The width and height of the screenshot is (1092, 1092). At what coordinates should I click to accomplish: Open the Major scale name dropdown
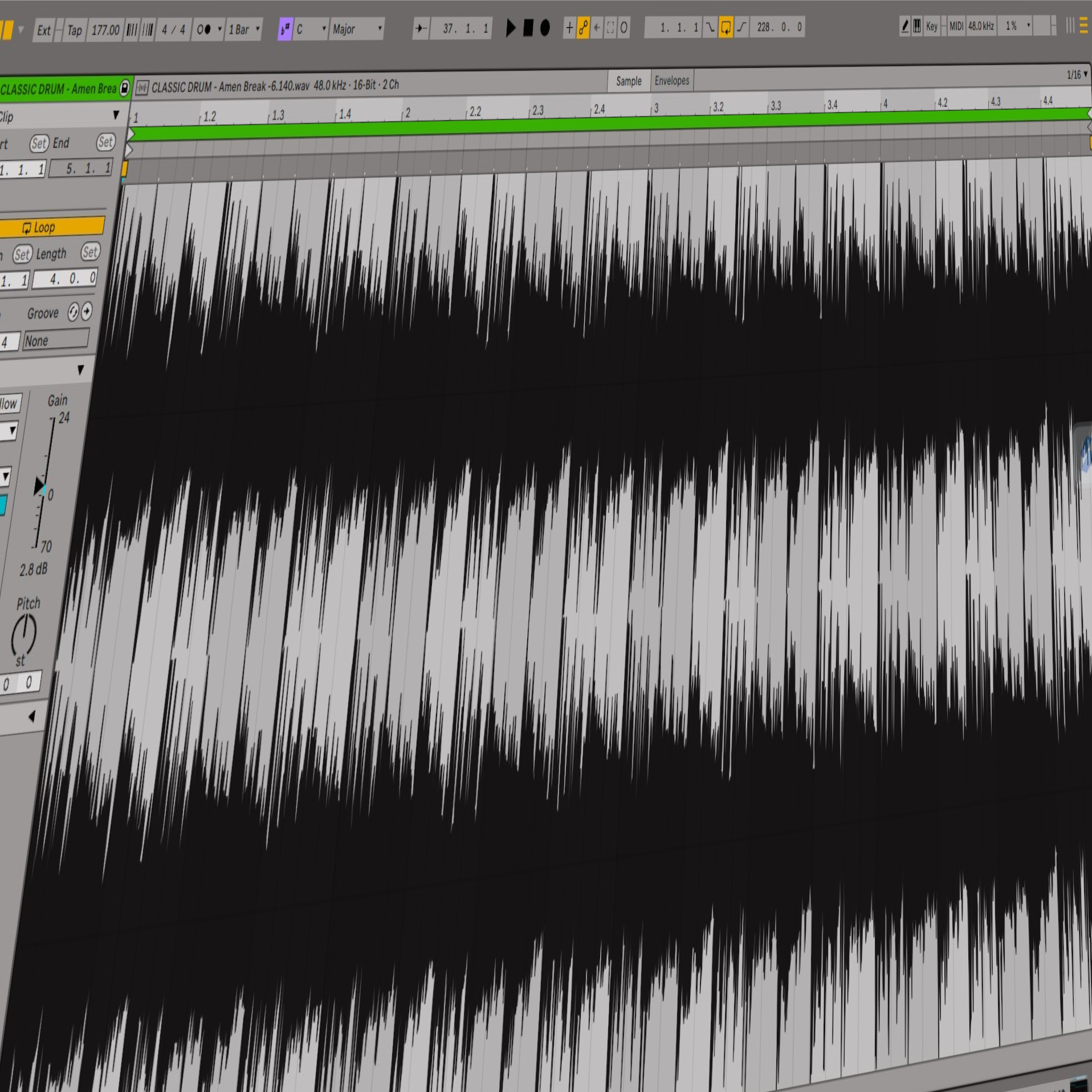click(357, 29)
